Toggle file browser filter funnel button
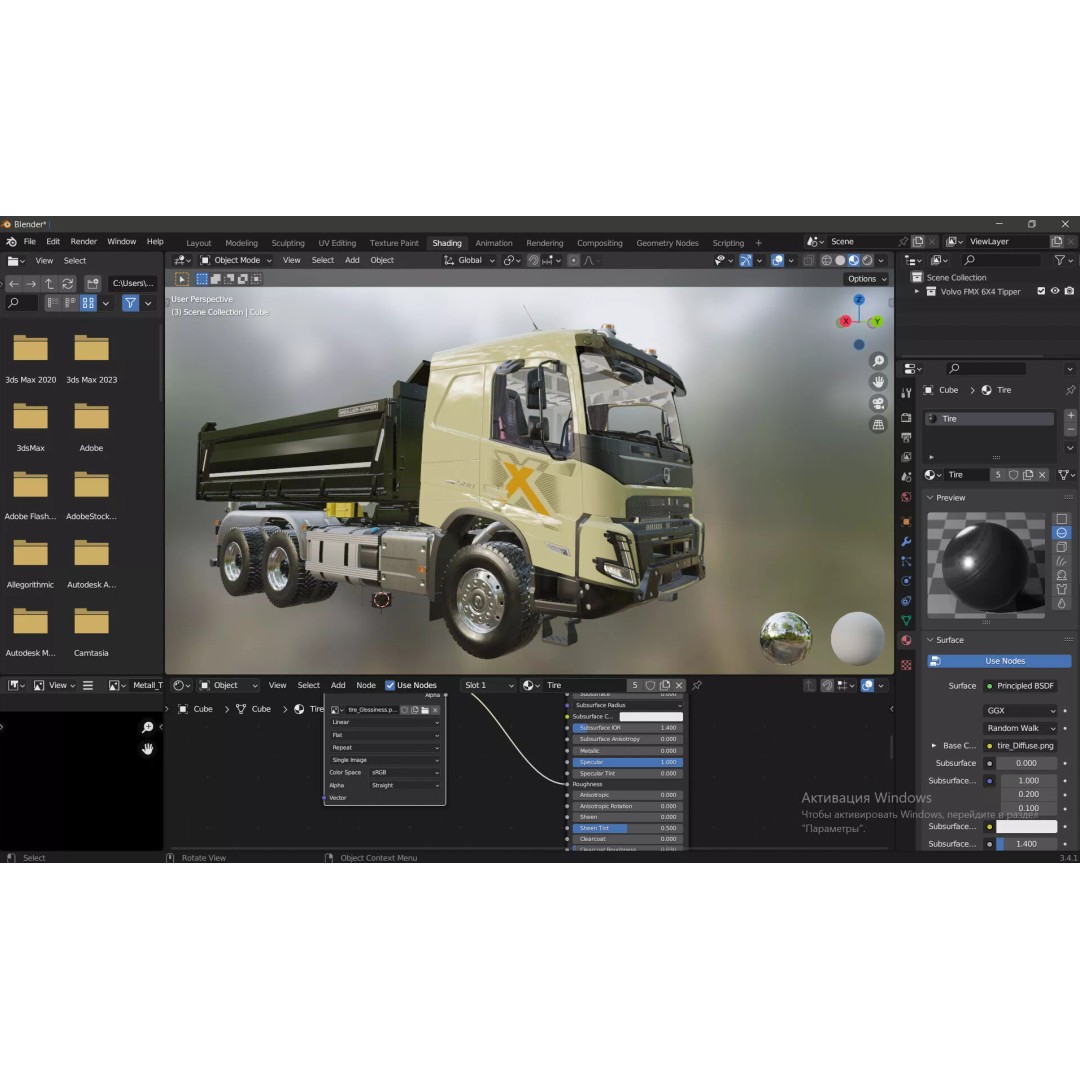Image resolution: width=1080 pixels, height=1080 pixels. click(x=130, y=303)
